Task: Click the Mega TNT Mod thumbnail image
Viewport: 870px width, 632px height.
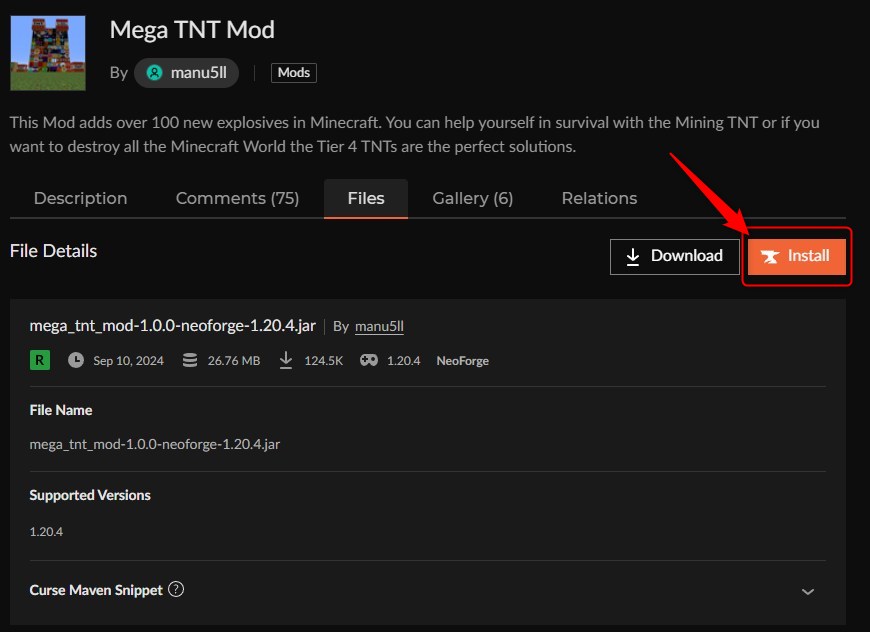Action: click(x=48, y=52)
